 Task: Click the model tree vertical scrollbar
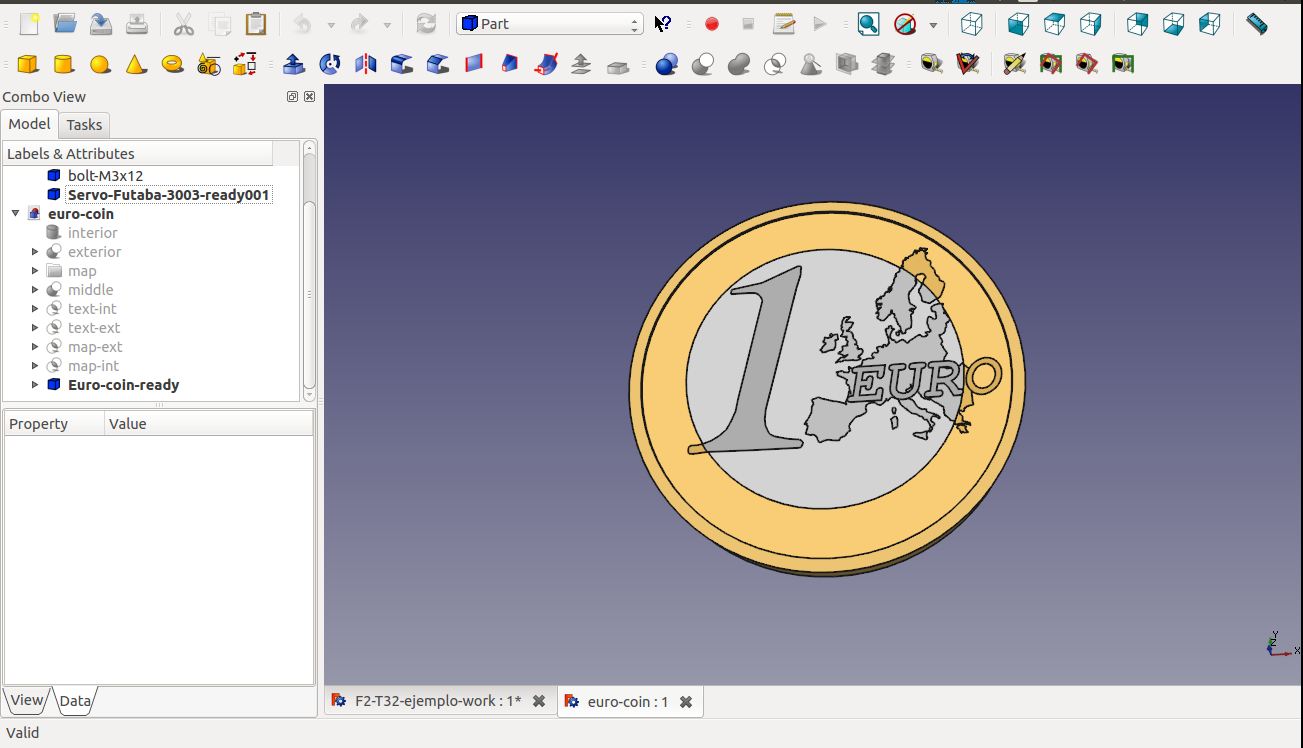[x=309, y=290]
